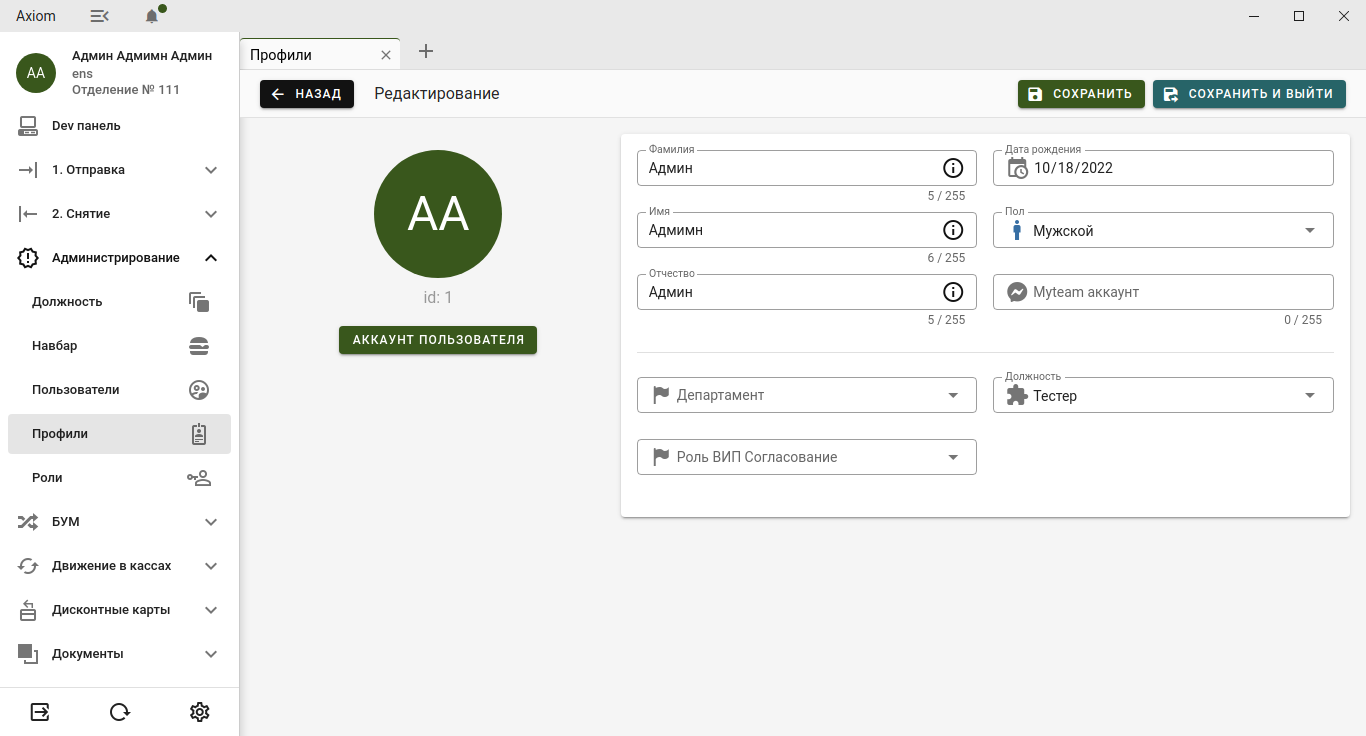The image size is (1366, 736).
Task: Open АККАУНТ ПОЛЬЗОВАТЕЛЯ button
Action: pyautogui.click(x=438, y=340)
